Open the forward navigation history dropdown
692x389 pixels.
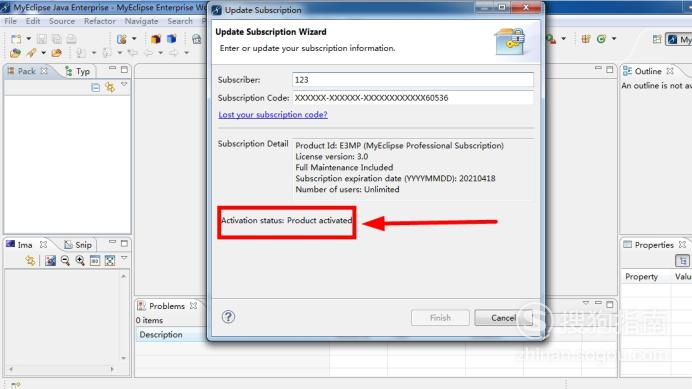[187, 53]
